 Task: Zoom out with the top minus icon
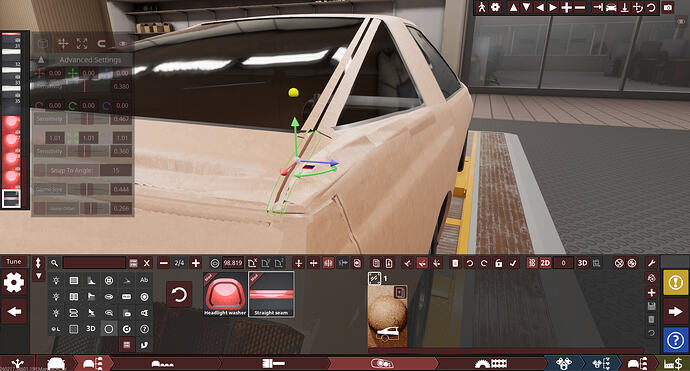580,7
